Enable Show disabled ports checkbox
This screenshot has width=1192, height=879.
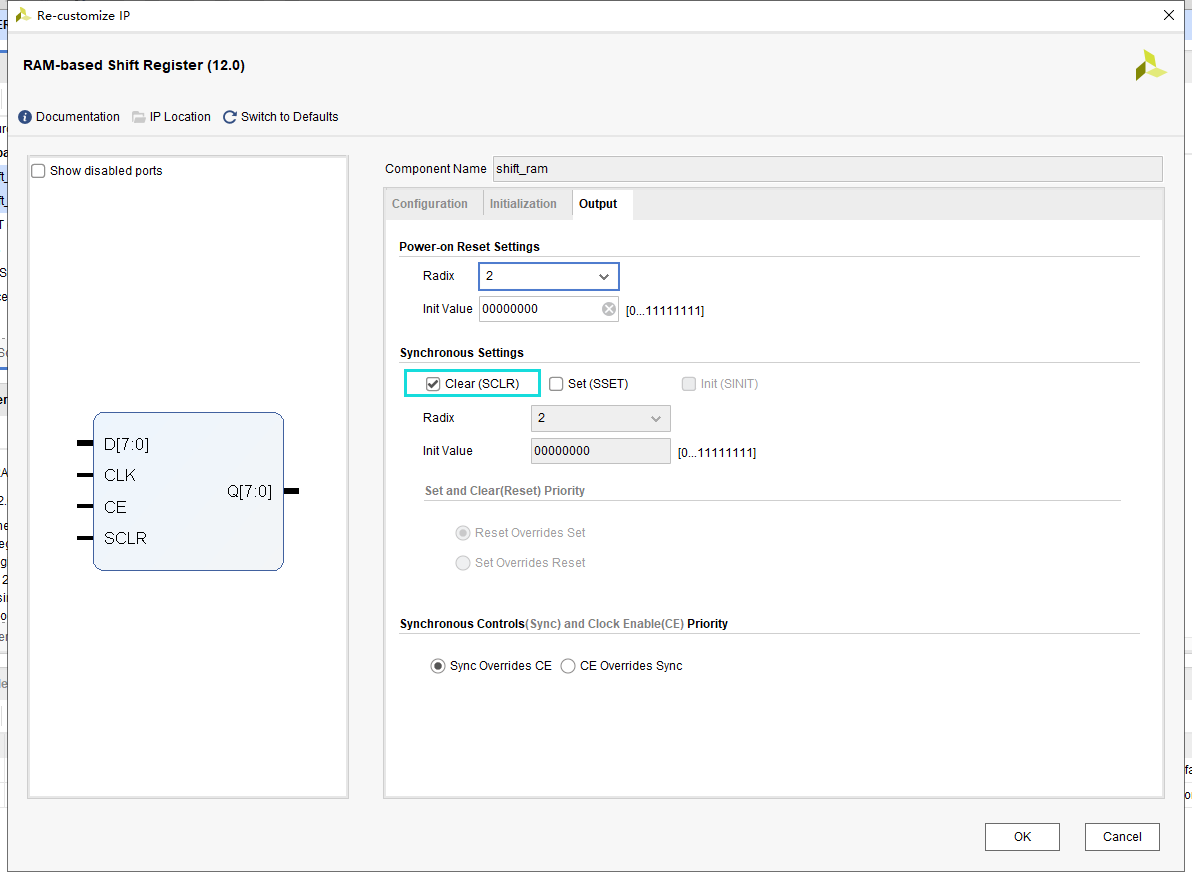point(39,171)
